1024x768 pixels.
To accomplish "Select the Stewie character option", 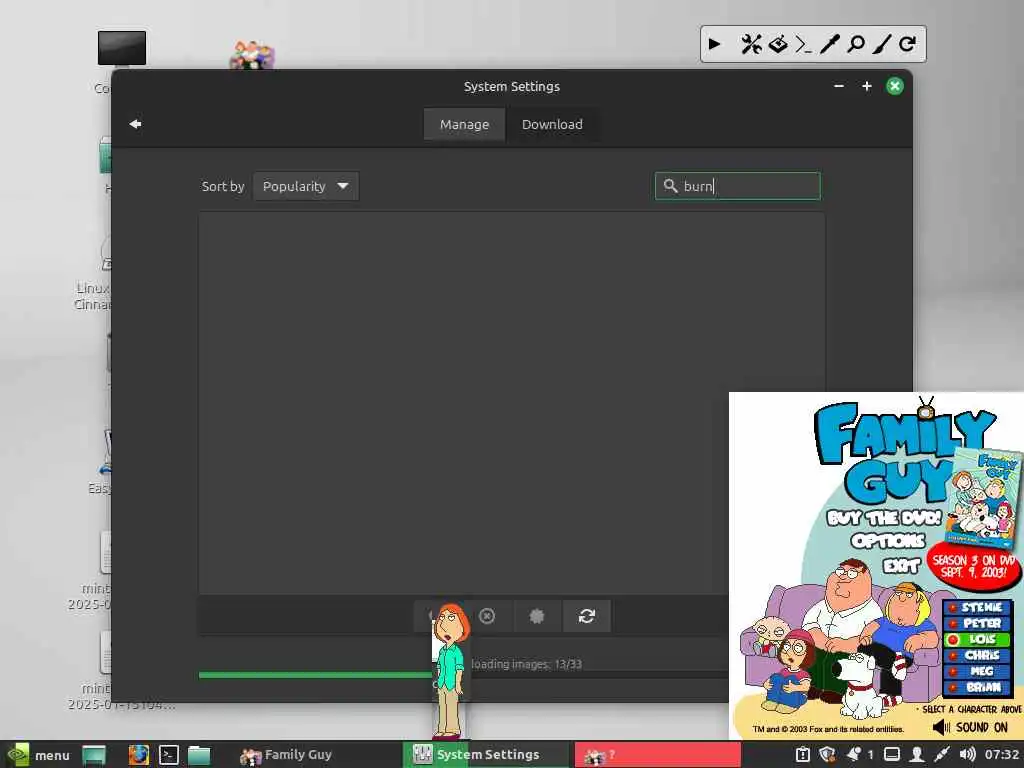I will (977, 607).
